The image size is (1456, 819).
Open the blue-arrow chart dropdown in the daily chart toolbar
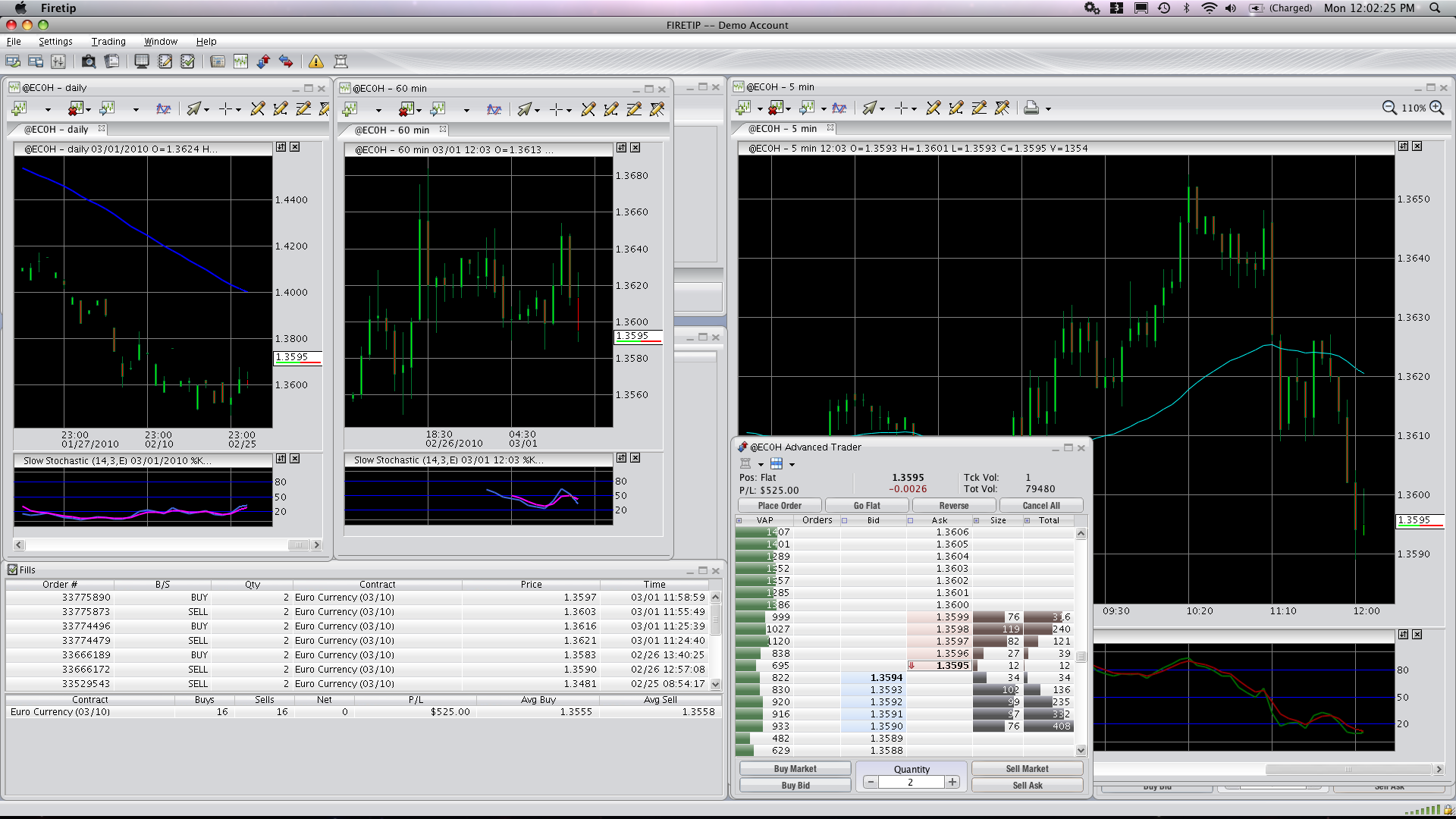[x=136, y=110]
